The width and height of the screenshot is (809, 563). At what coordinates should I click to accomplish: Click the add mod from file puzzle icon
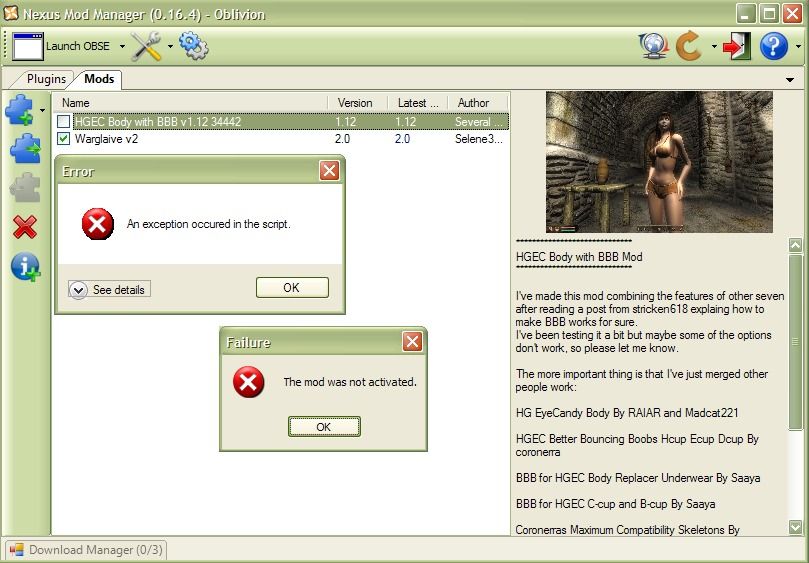point(20,110)
